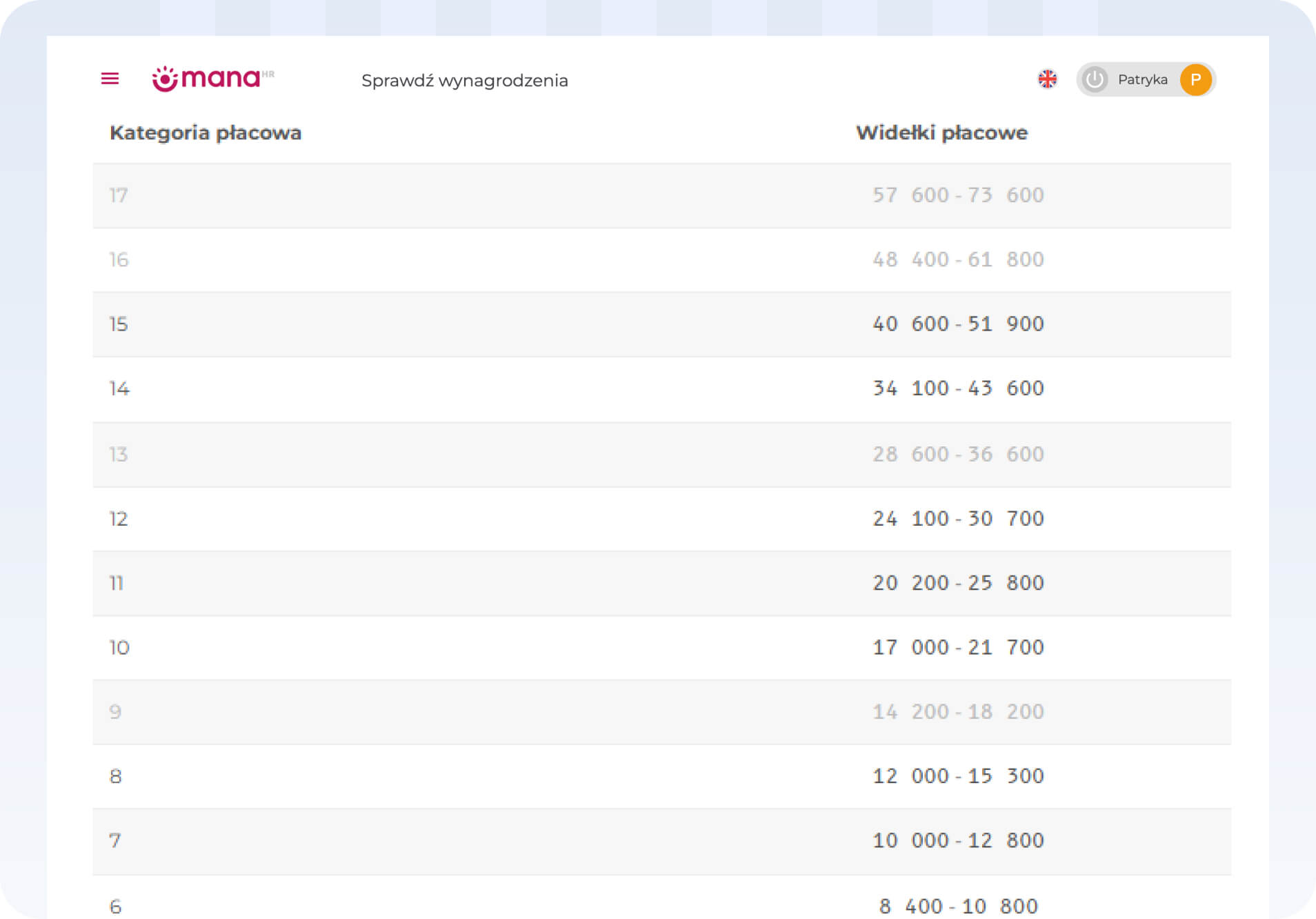Click the power logout icon

pyautogui.click(x=1095, y=80)
